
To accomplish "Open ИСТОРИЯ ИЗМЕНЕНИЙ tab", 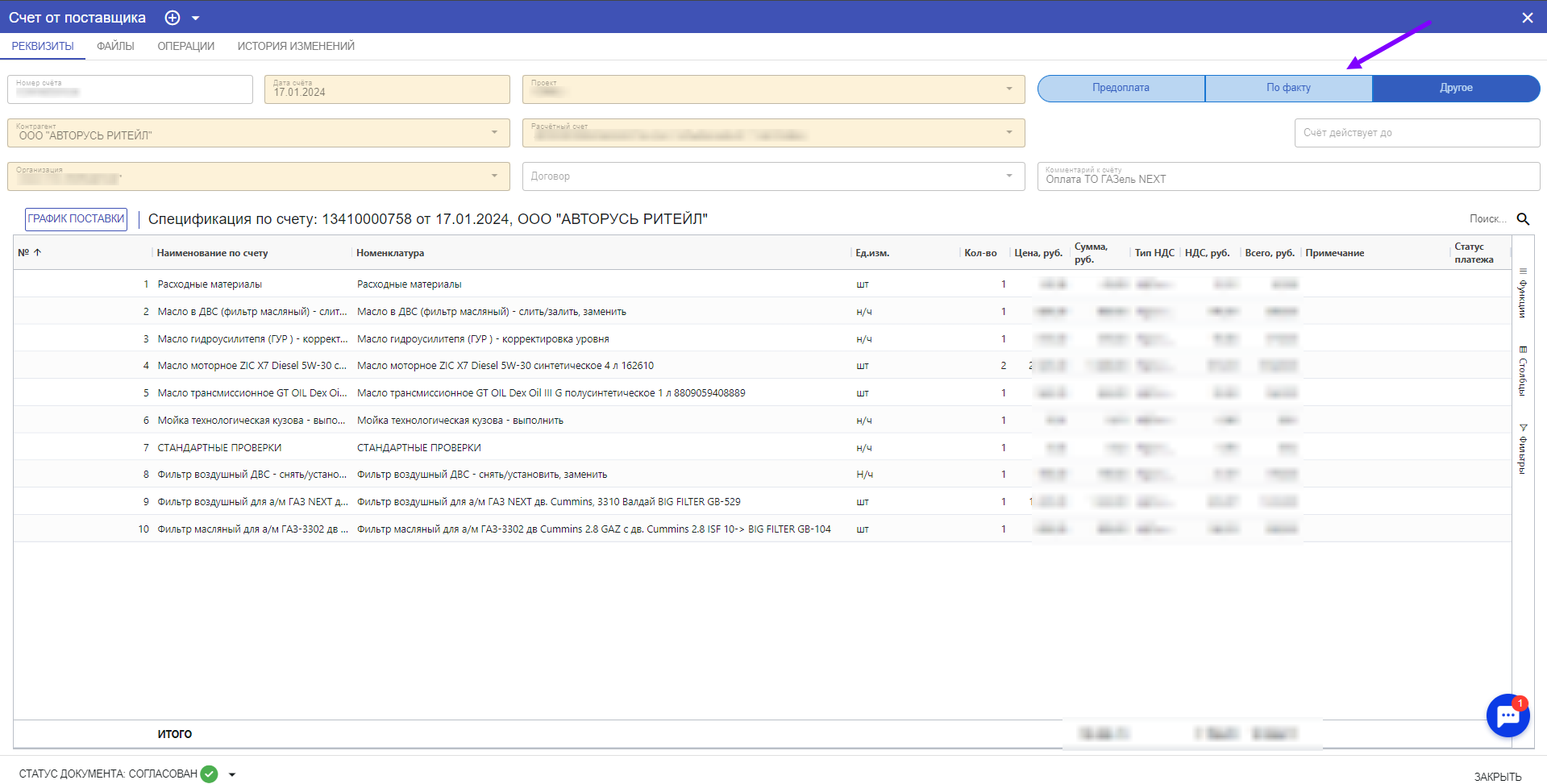I will (x=296, y=46).
